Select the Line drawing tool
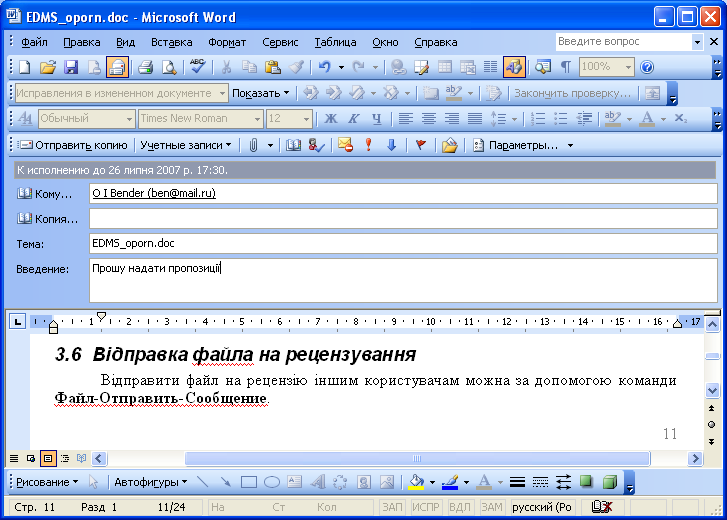This screenshot has height=520, width=727. point(203,482)
